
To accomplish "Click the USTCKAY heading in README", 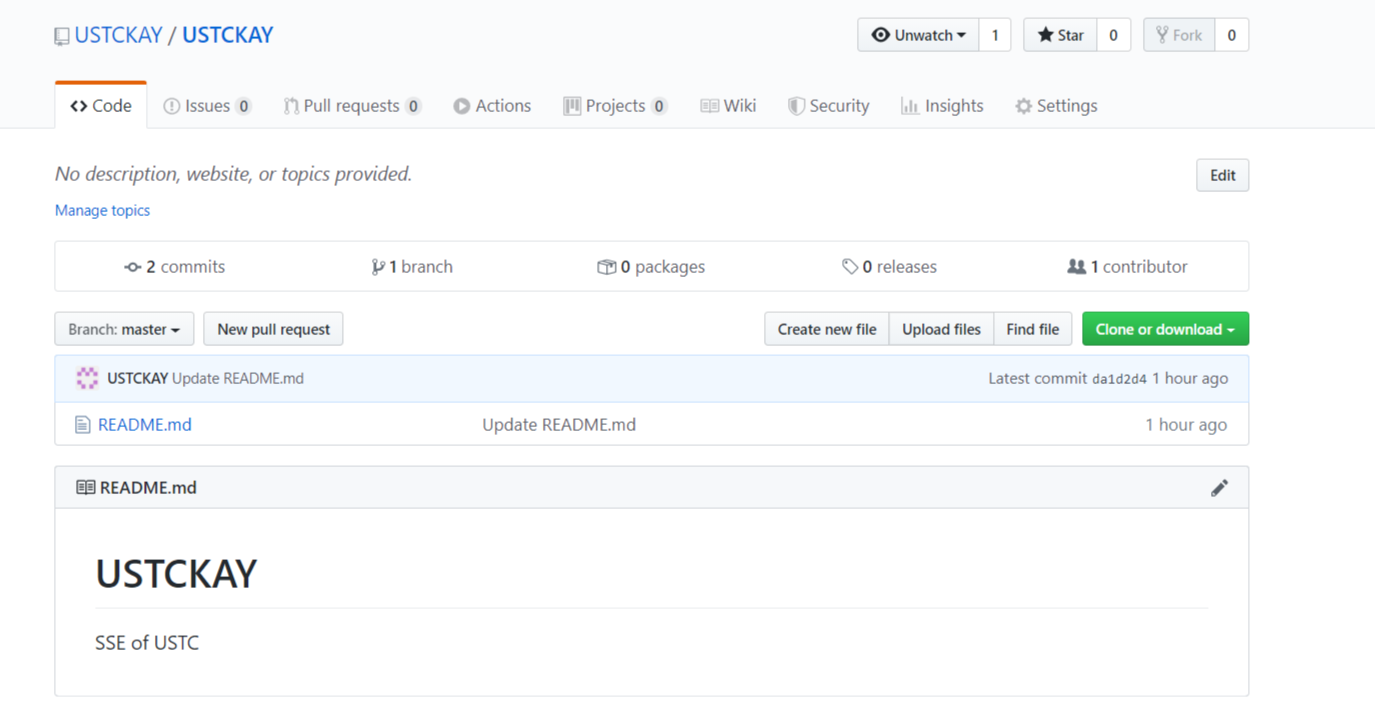I will tap(176, 574).
